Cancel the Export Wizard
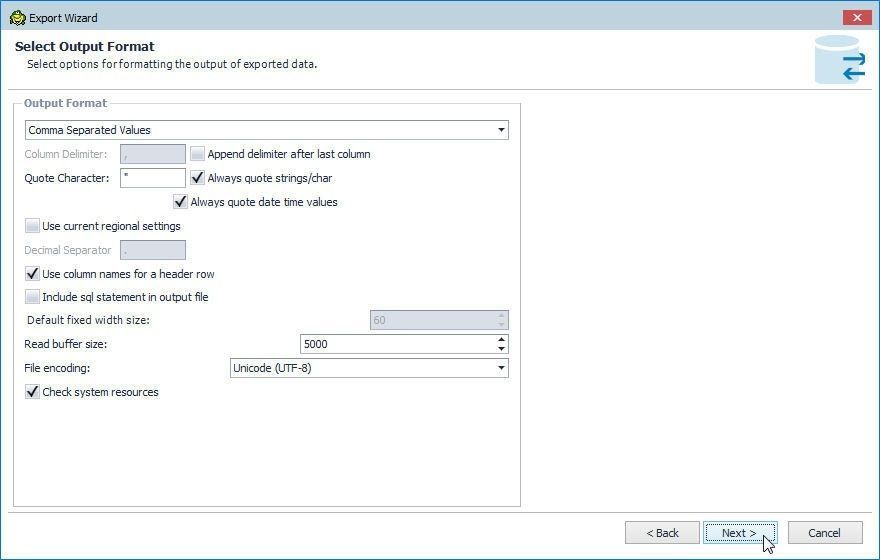Image resolution: width=880 pixels, height=560 pixels. [x=824, y=533]
